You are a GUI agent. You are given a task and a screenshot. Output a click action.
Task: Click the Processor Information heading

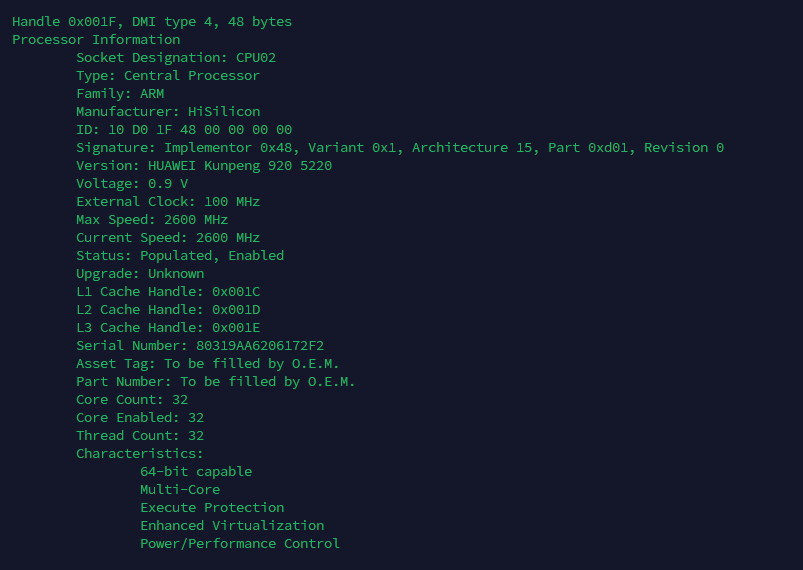coord(96,39)
